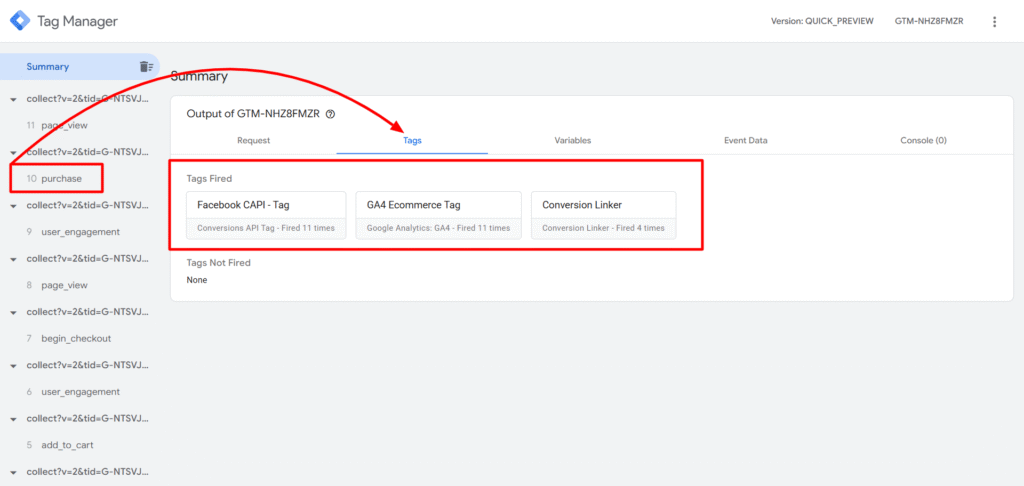Switch to the Variables tab

click(572, 141)
